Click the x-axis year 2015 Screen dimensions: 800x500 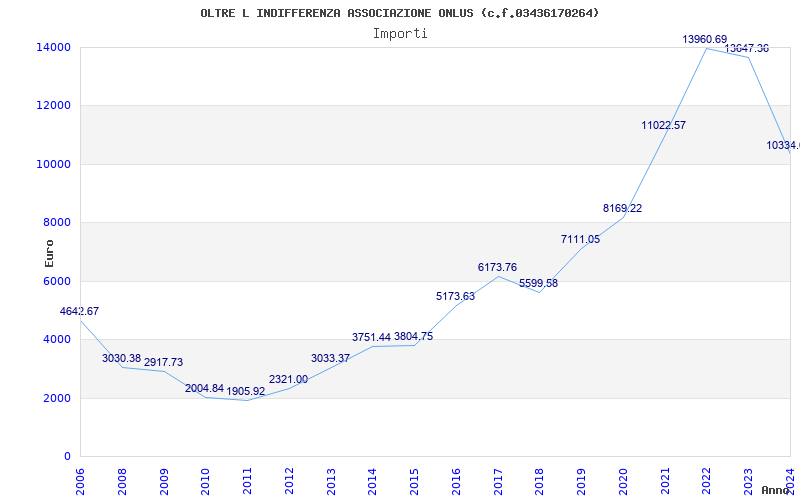[414, 481]
